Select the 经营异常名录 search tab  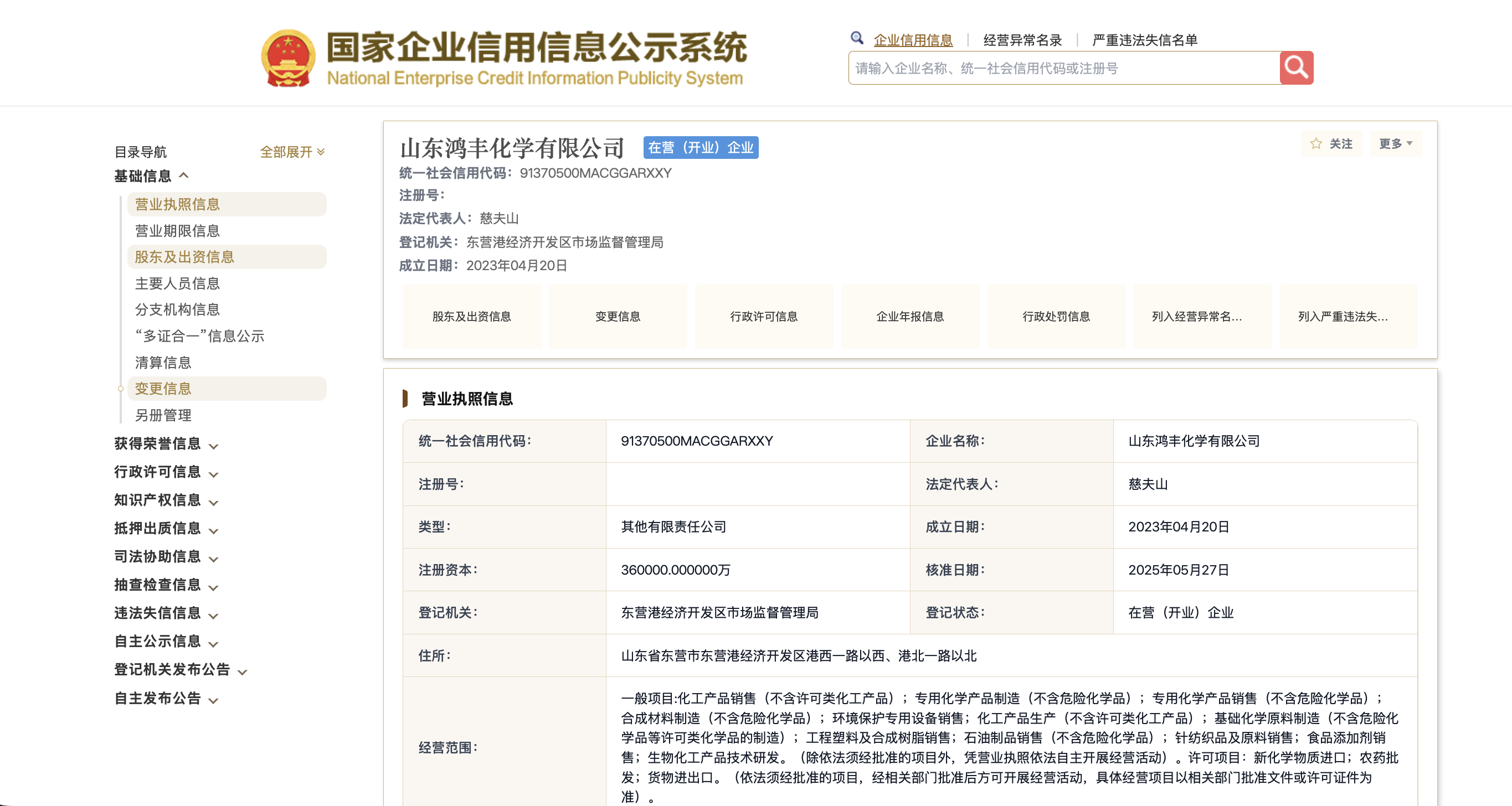point(1022,40)
